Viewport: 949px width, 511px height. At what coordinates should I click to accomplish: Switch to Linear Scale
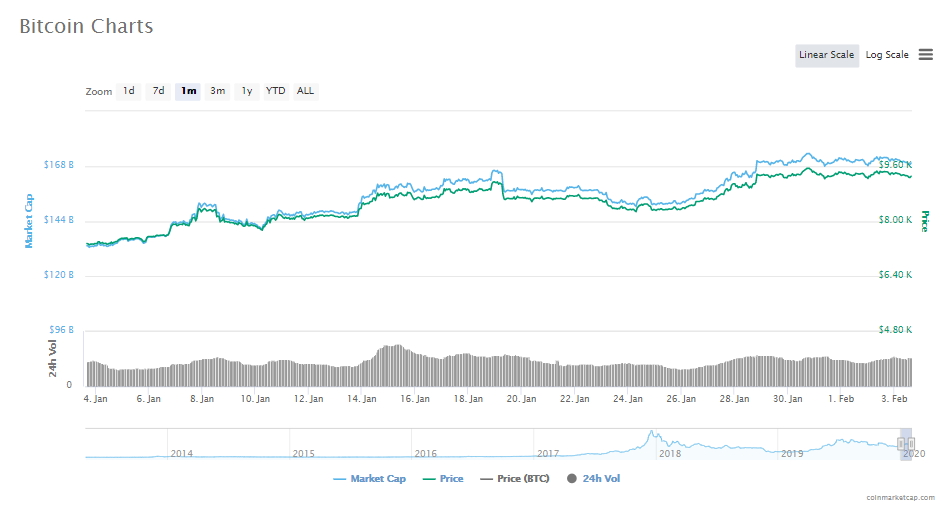pyautogui.click(x=827, y=55)
